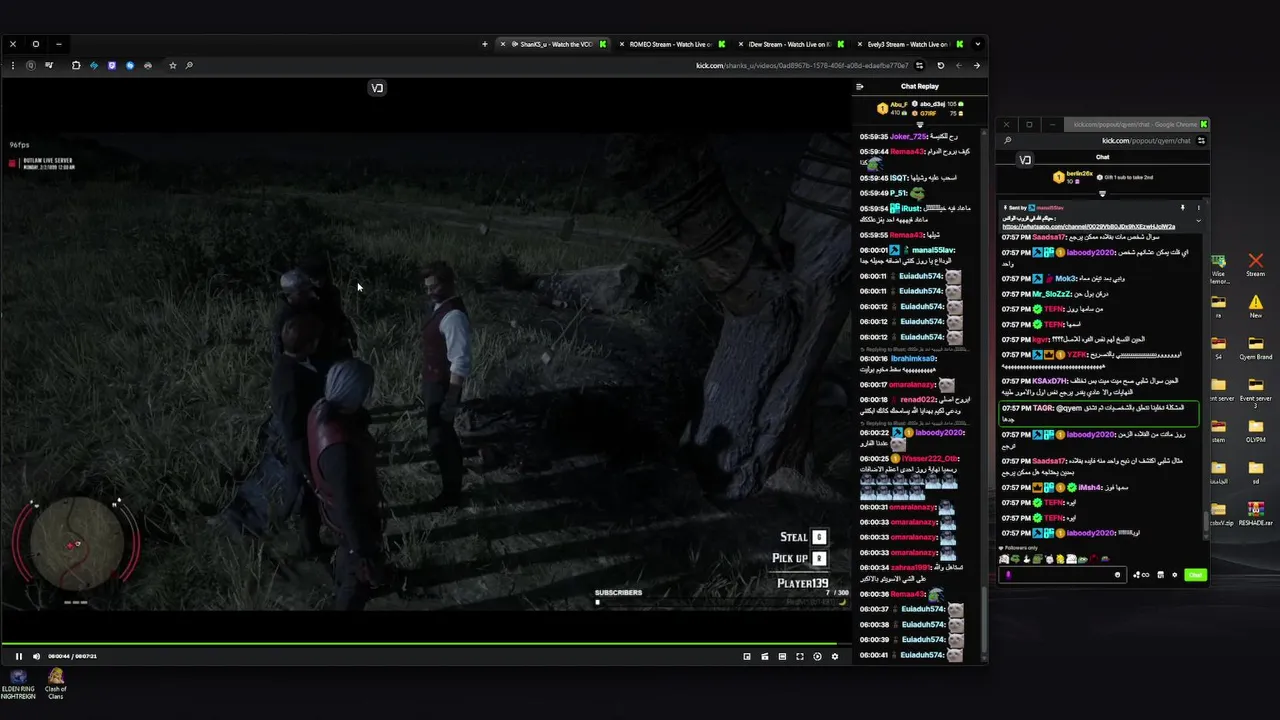1280x720 pixels.
Task: Close the ROMEO Stream tab
Action: [622, 44]
